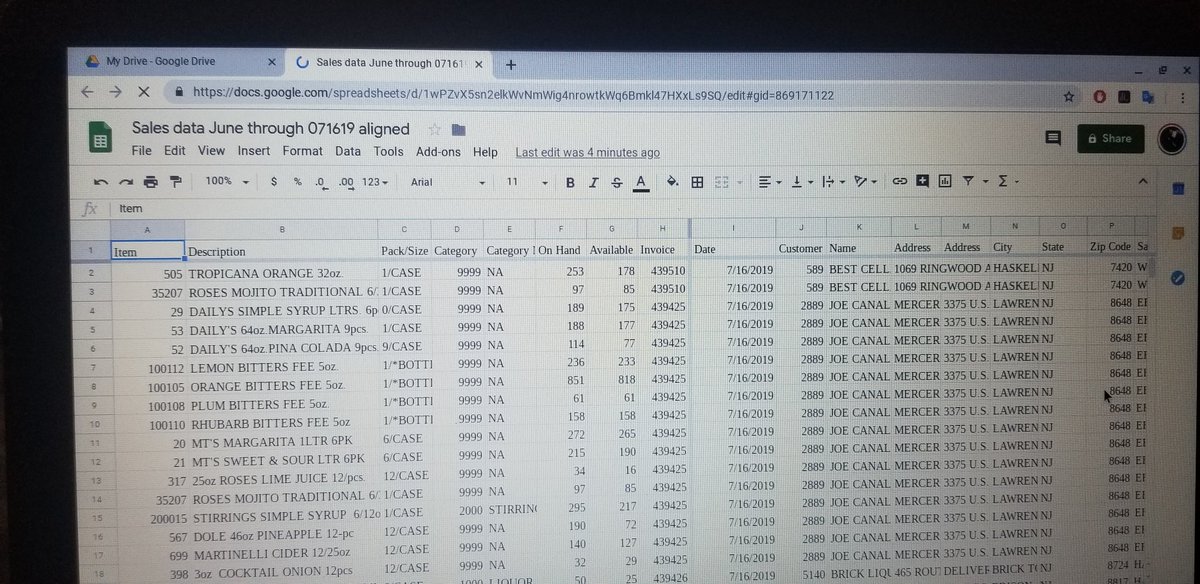Insert a chart
The image size is (1200, 584).
pyautogui.click(x=944, y=181)
